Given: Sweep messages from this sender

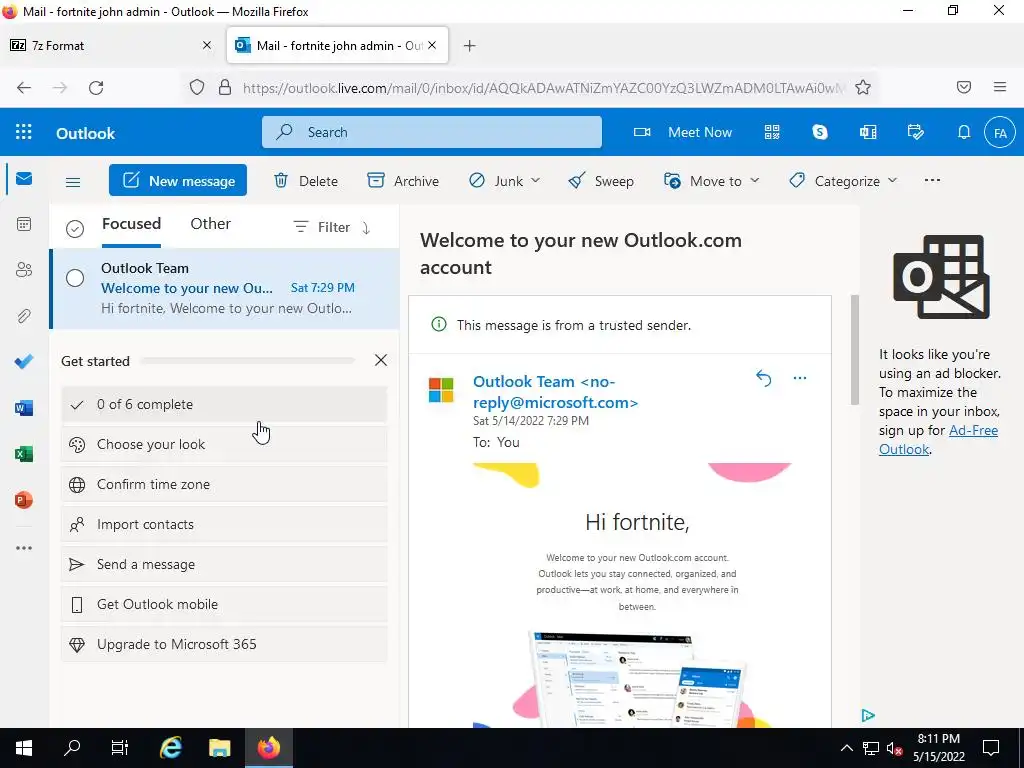Looking at the screenshot, I should tap(601, 181).
